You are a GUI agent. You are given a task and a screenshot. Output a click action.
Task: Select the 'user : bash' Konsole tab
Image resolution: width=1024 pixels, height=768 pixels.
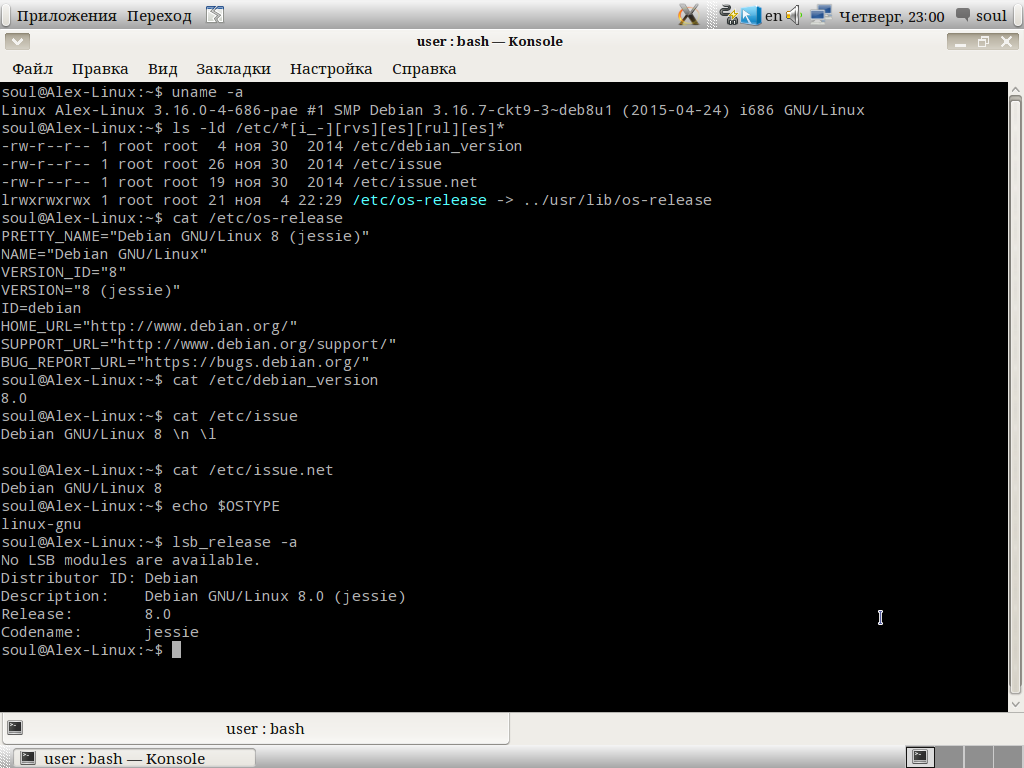[x=255, y=729]
